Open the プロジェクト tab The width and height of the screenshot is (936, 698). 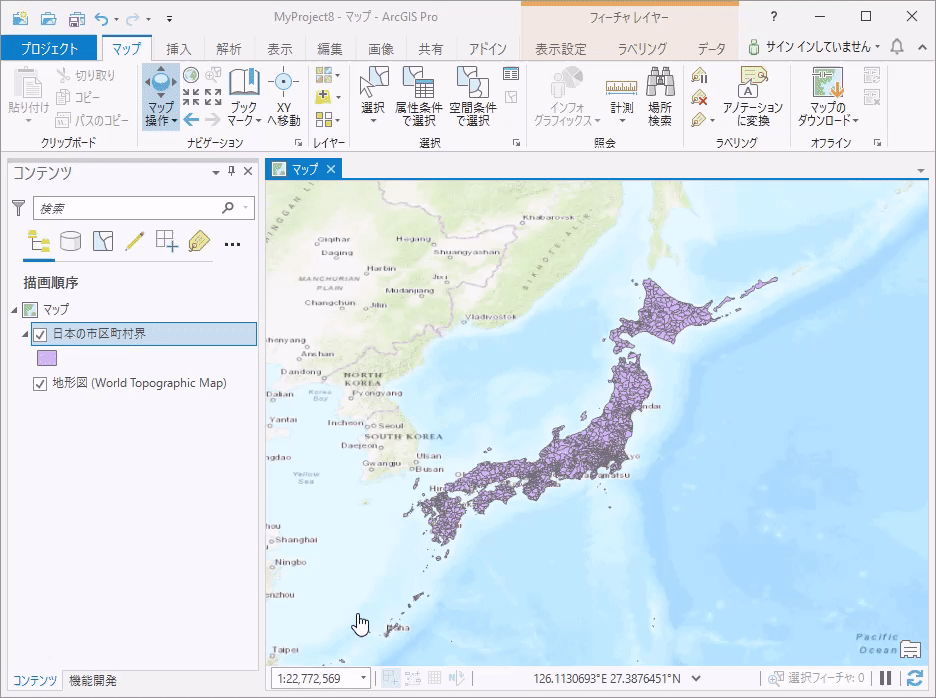coord(49,48)
